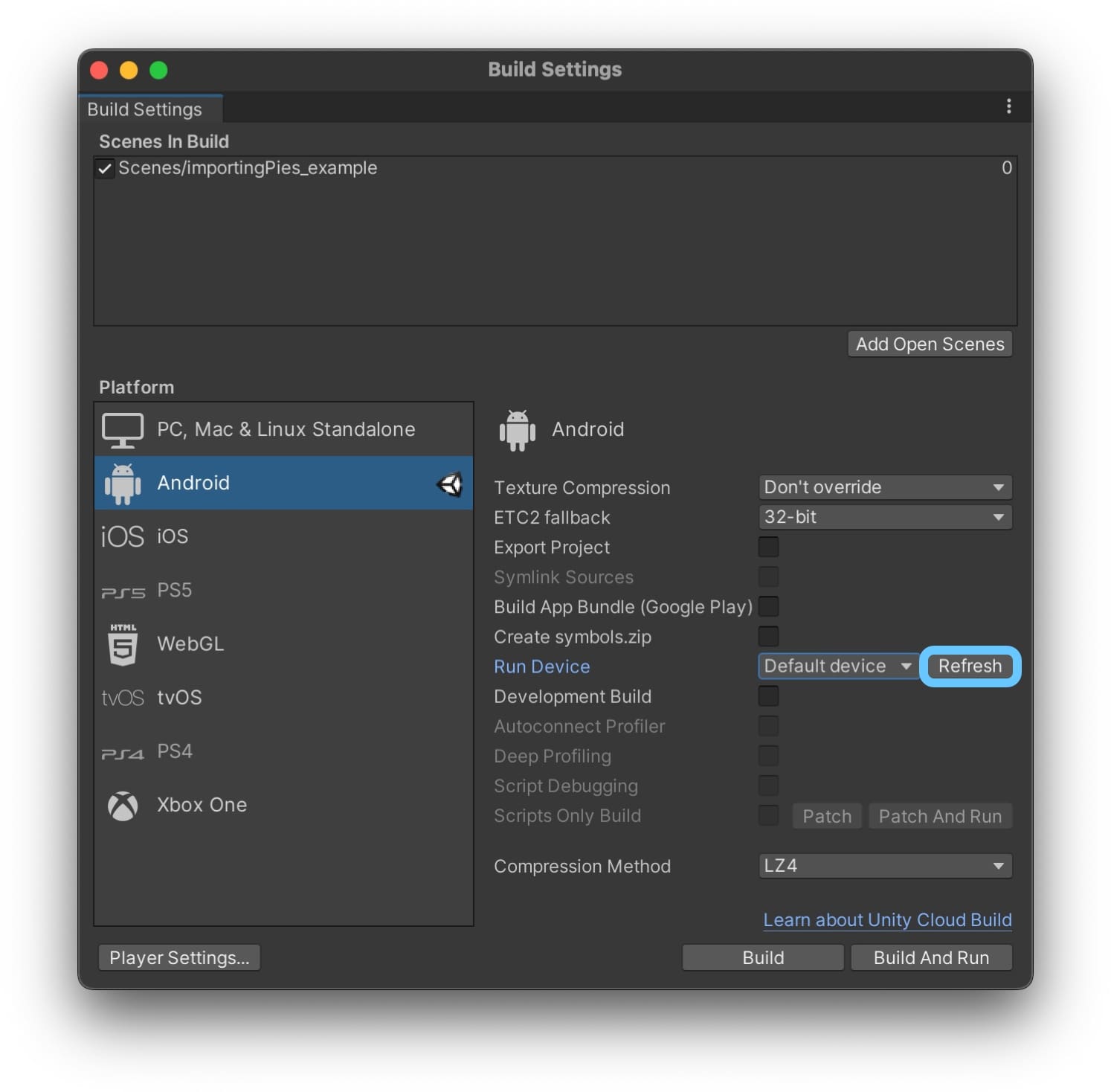Click the WebGL HTML5 icon
The image size is (1111, 1092).
tap(123, 644)
